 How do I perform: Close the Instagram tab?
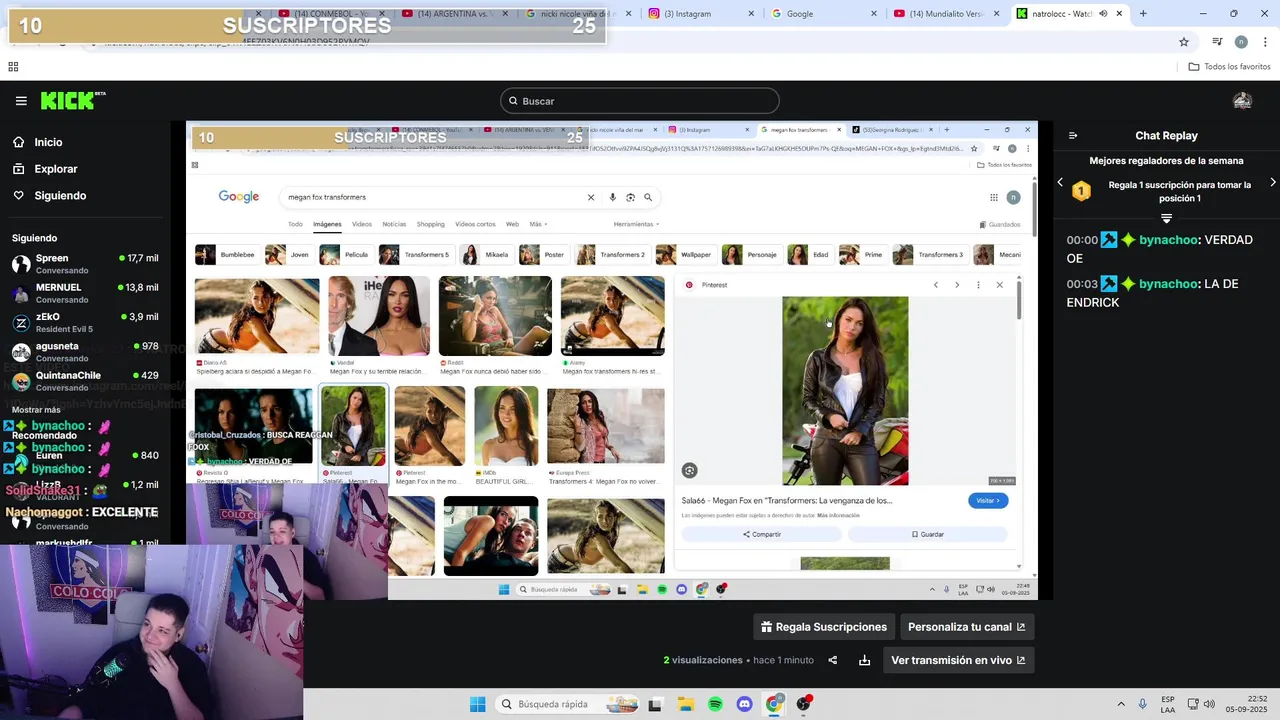pyautogui.click(x=751, y=14)
